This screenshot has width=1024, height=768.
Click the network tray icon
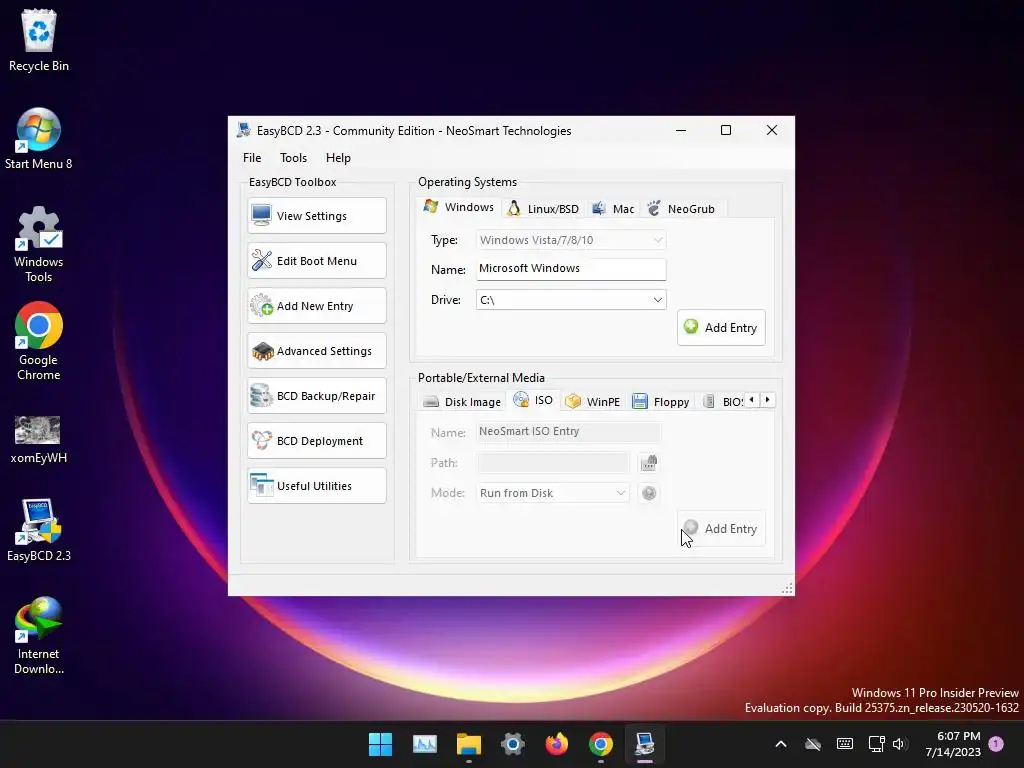point(876,744)
